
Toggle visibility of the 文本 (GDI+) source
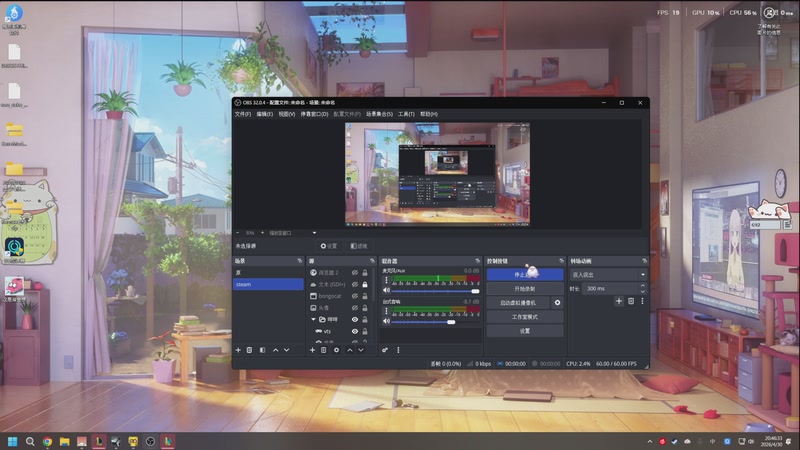pyautogui.click(x=355, y=284)
